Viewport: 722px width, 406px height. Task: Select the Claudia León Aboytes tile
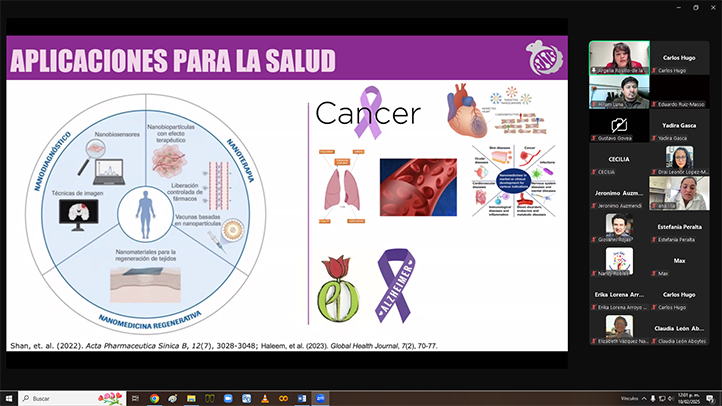[x=679, y=329]
